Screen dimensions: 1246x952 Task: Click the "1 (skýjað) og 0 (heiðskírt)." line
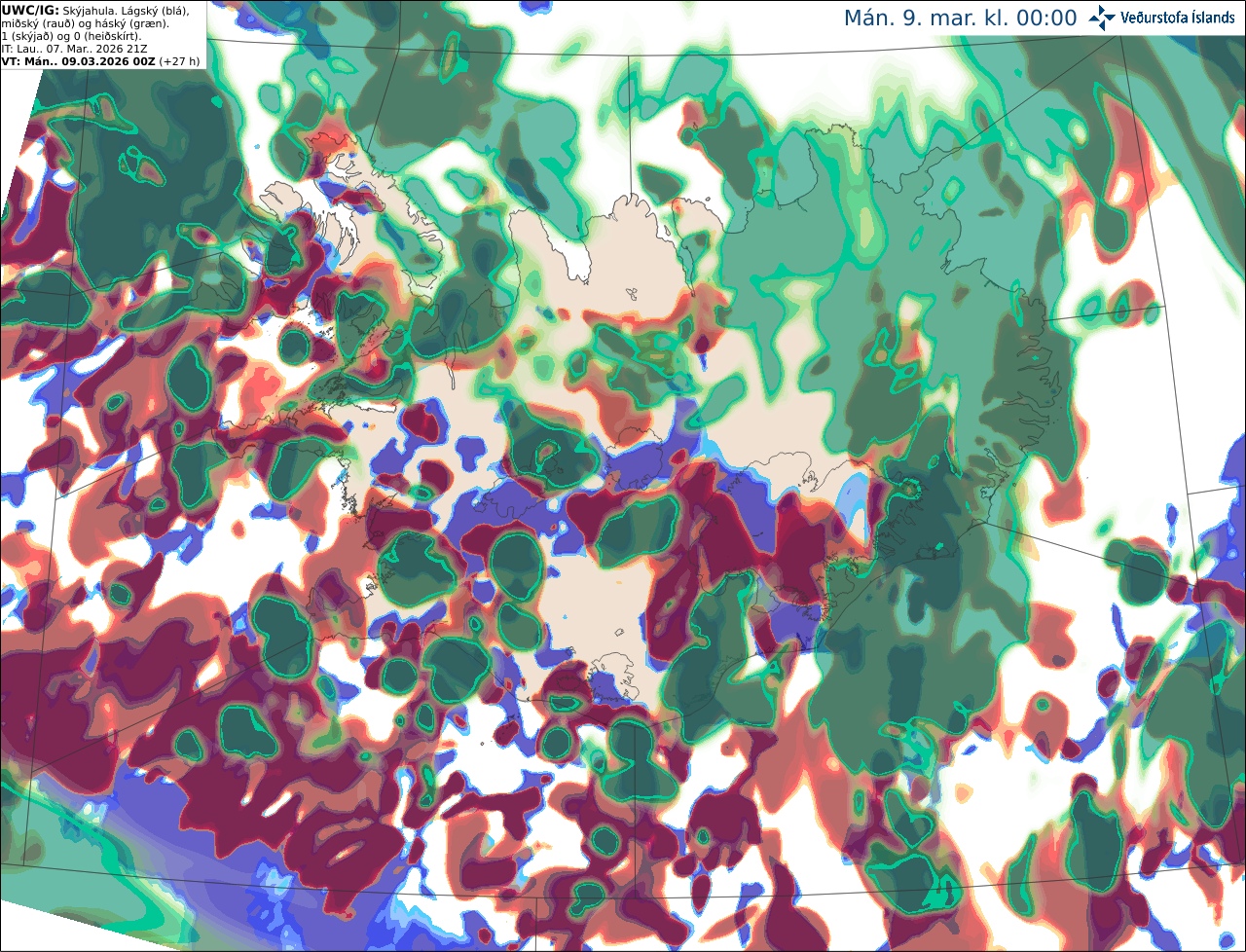pyautogui.click(x=71, y=35)
